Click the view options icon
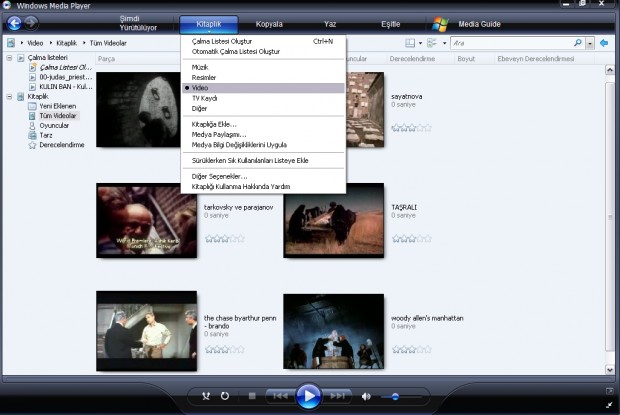Screen dimensions: 620x415 point(432,43)
